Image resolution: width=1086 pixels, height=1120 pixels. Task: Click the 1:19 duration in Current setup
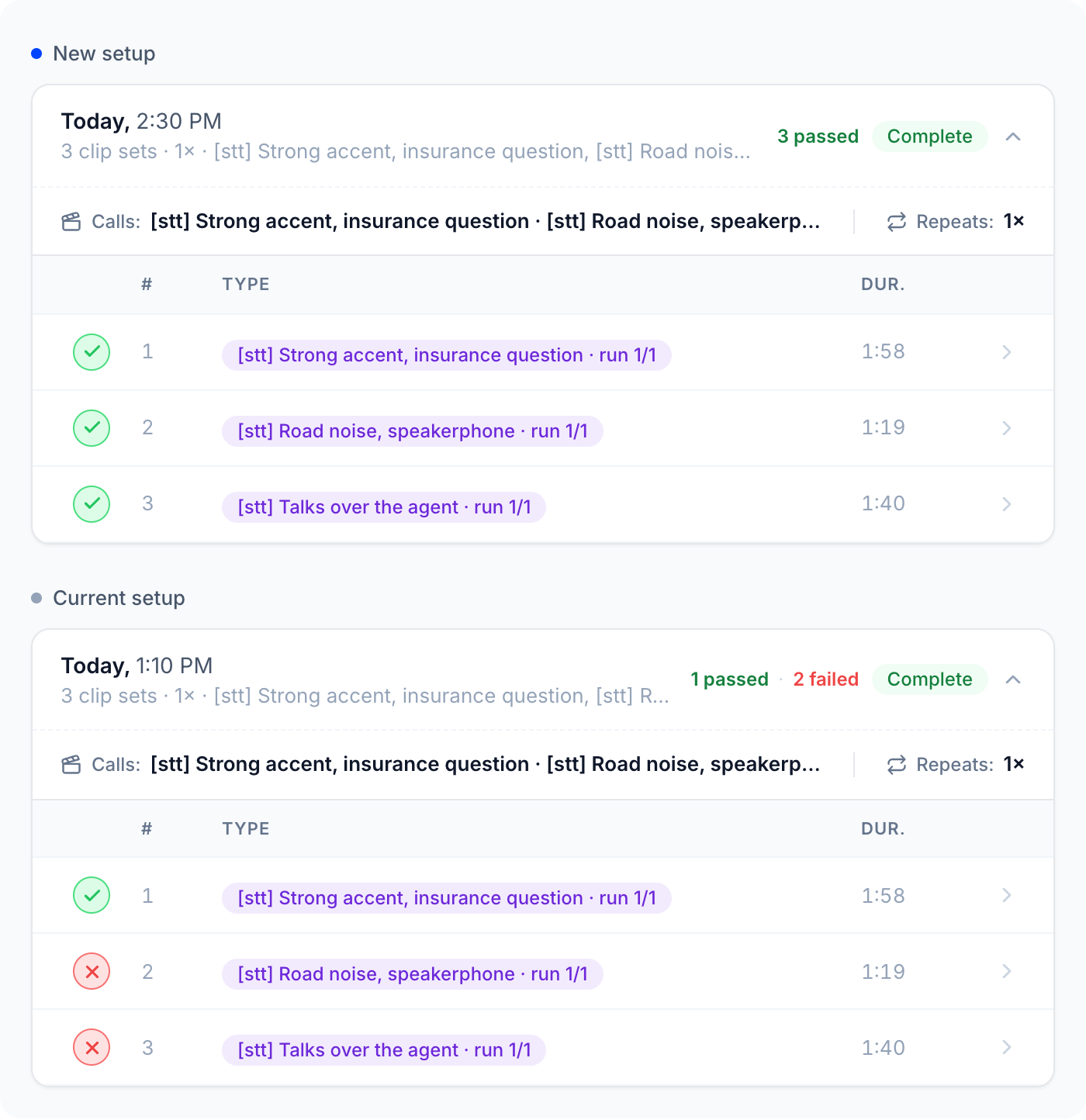(884, 972)
